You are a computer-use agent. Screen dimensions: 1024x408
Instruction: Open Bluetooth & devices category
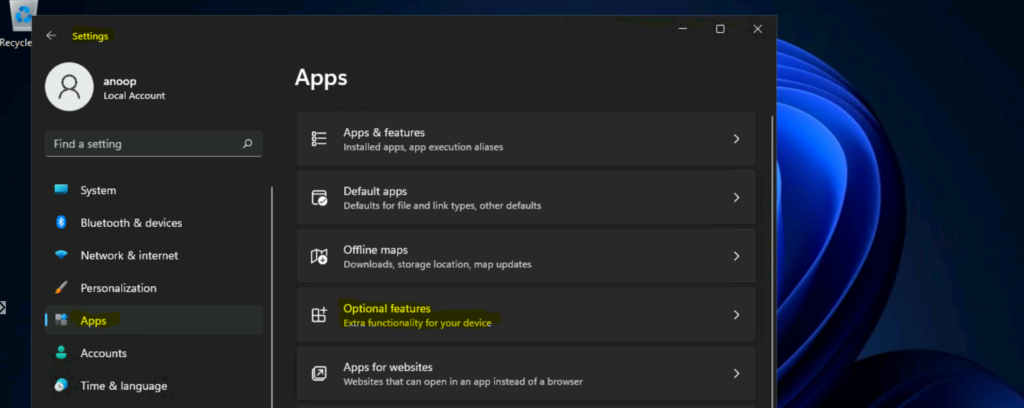click(154, 223)
